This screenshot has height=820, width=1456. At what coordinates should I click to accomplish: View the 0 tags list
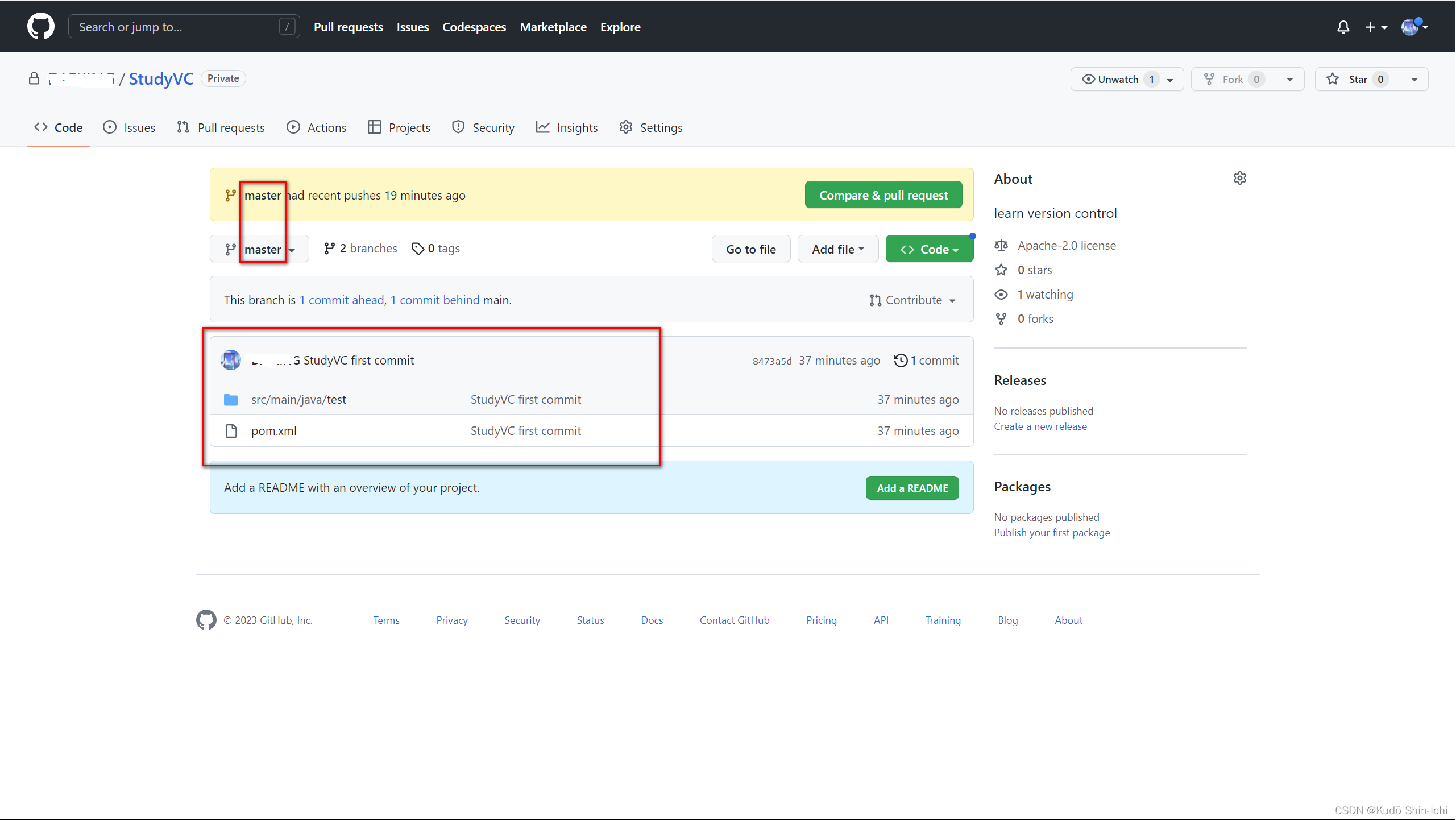[x=435, y=249]
